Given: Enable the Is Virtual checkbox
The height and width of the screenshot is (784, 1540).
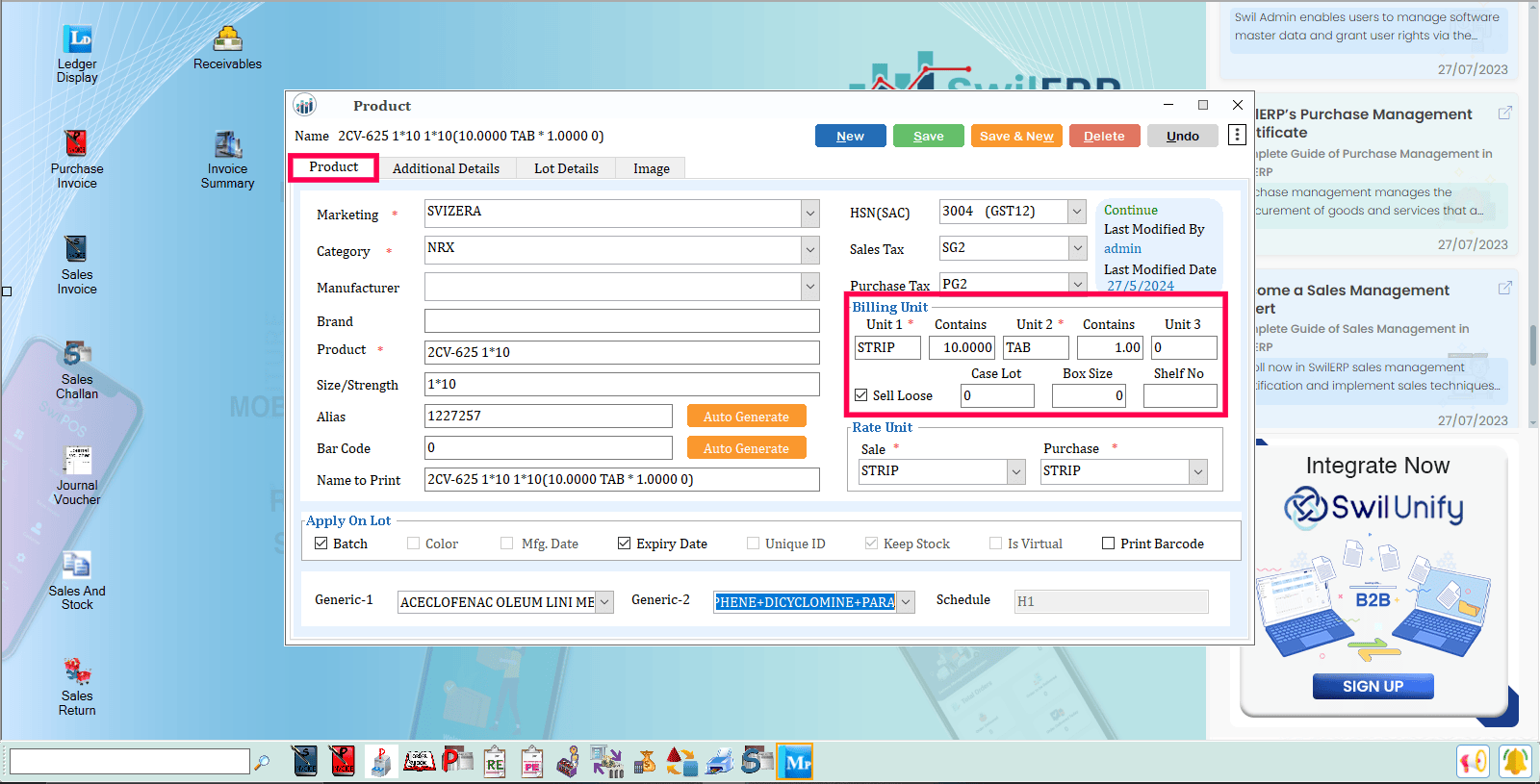Looking at the screenshot, I should pos(996,544).
